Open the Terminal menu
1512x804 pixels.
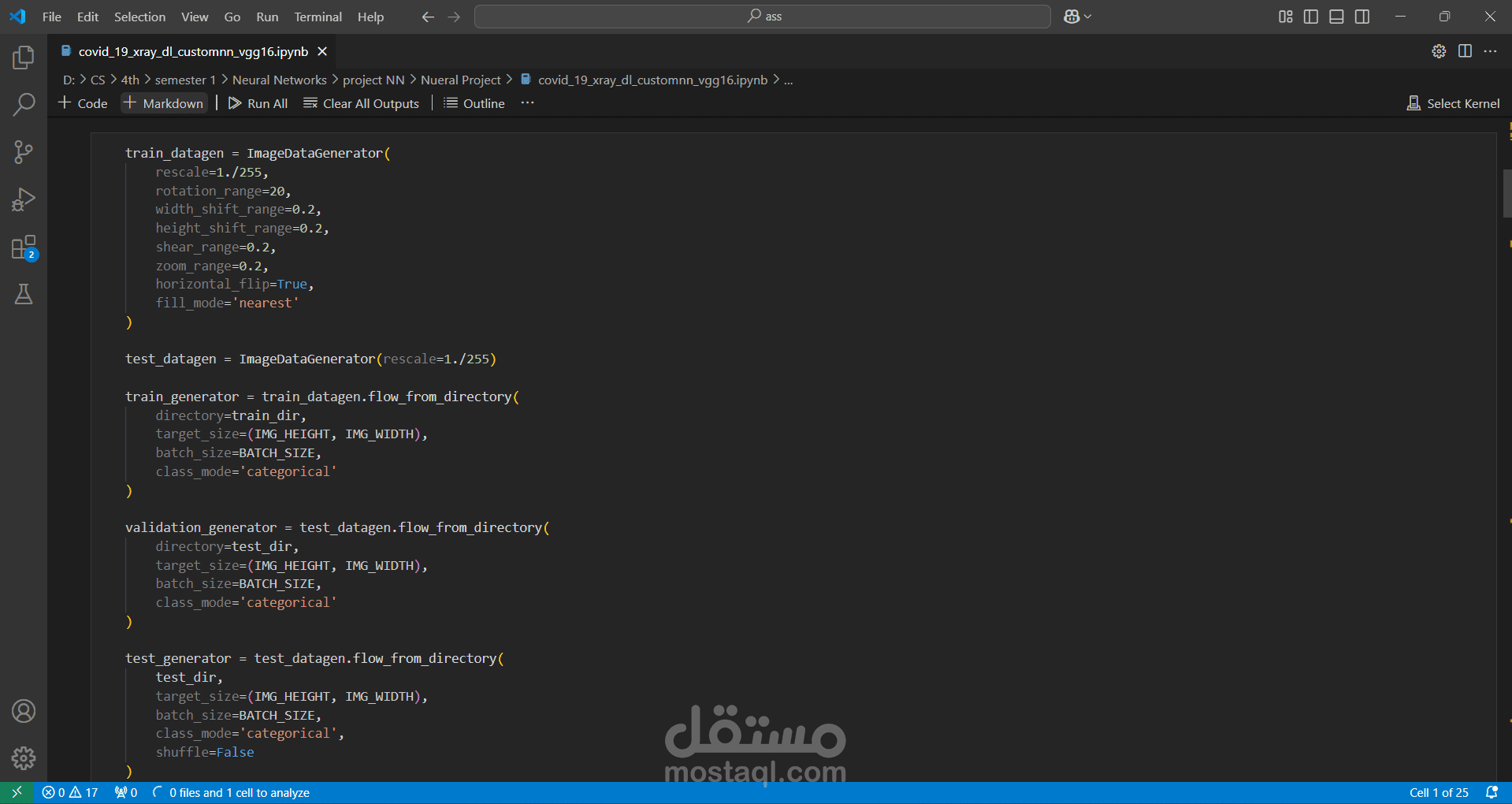pos(318,17)
